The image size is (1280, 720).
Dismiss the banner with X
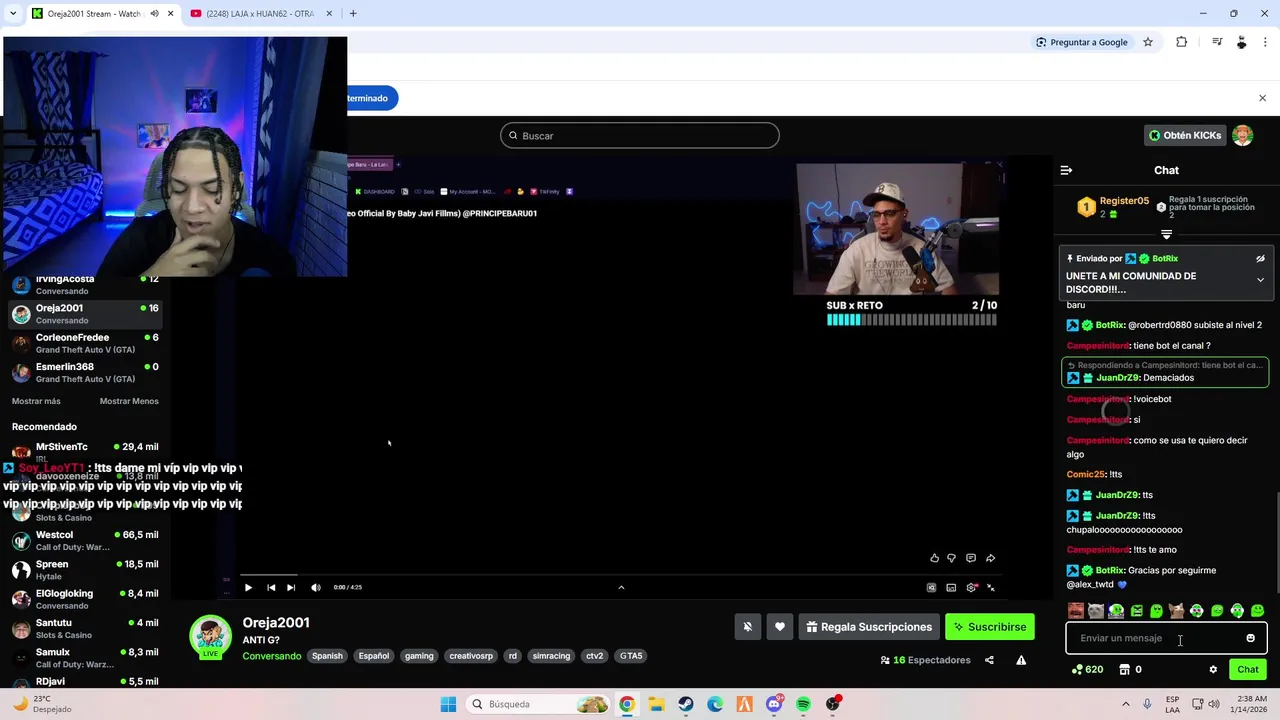click(1262, 98)
